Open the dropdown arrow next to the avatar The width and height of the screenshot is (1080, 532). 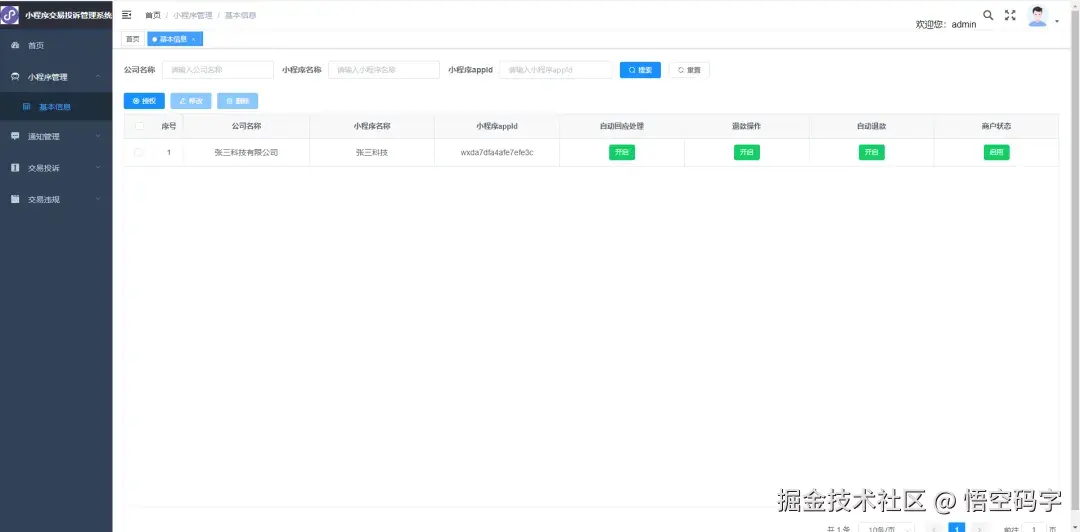coord(1057,21)
